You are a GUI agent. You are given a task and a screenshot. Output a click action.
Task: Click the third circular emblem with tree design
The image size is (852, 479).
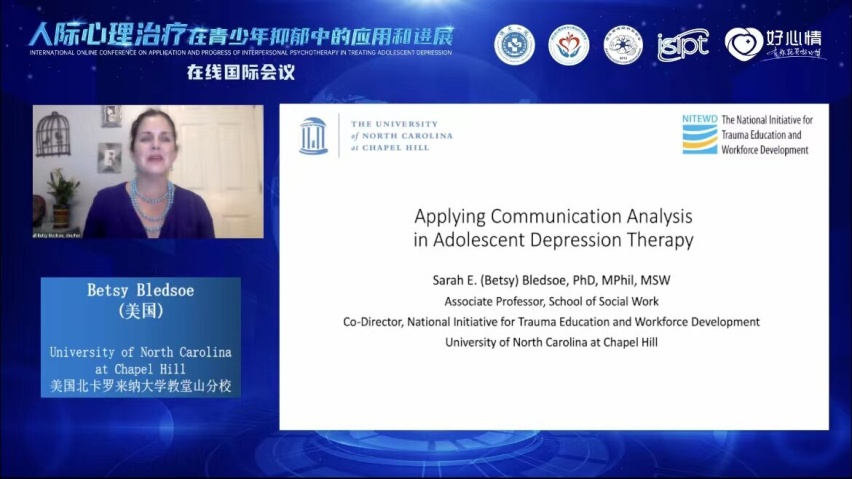(x=622, y=44)
